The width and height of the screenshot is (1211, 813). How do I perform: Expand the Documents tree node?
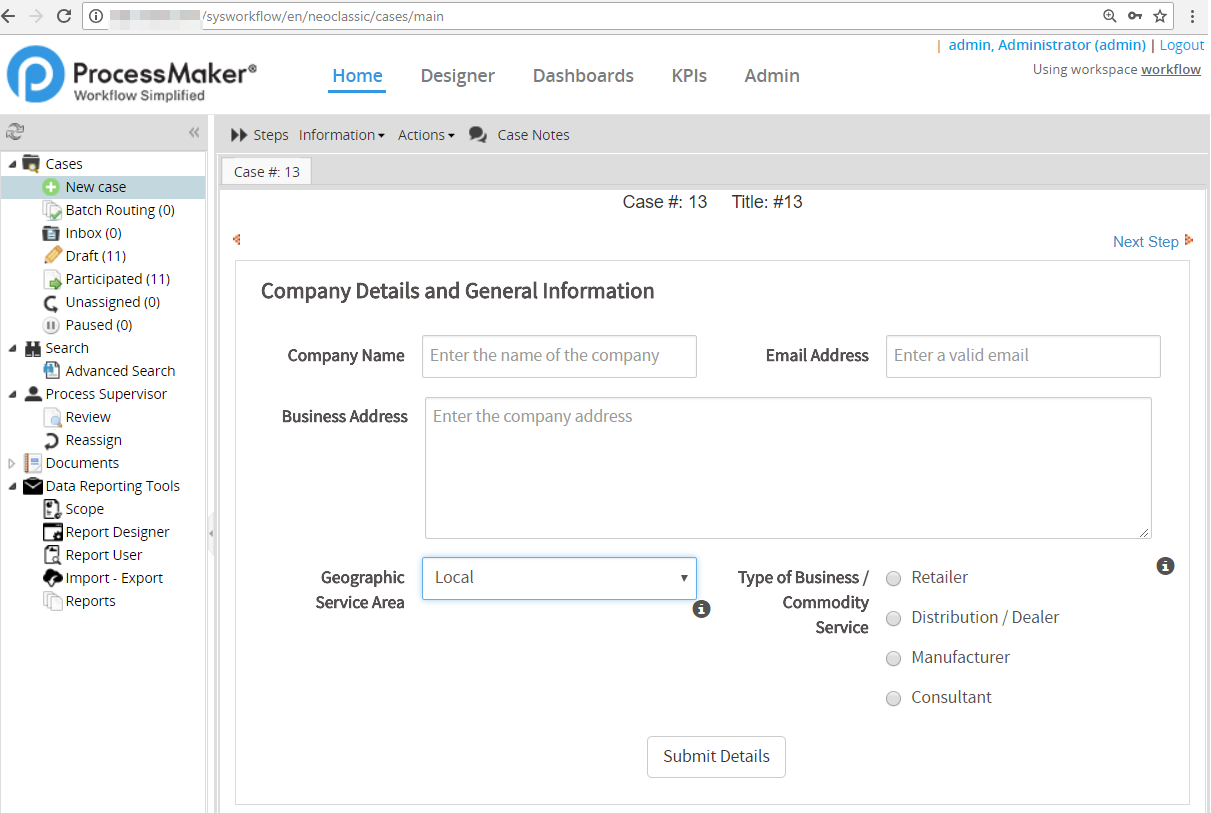12,463
